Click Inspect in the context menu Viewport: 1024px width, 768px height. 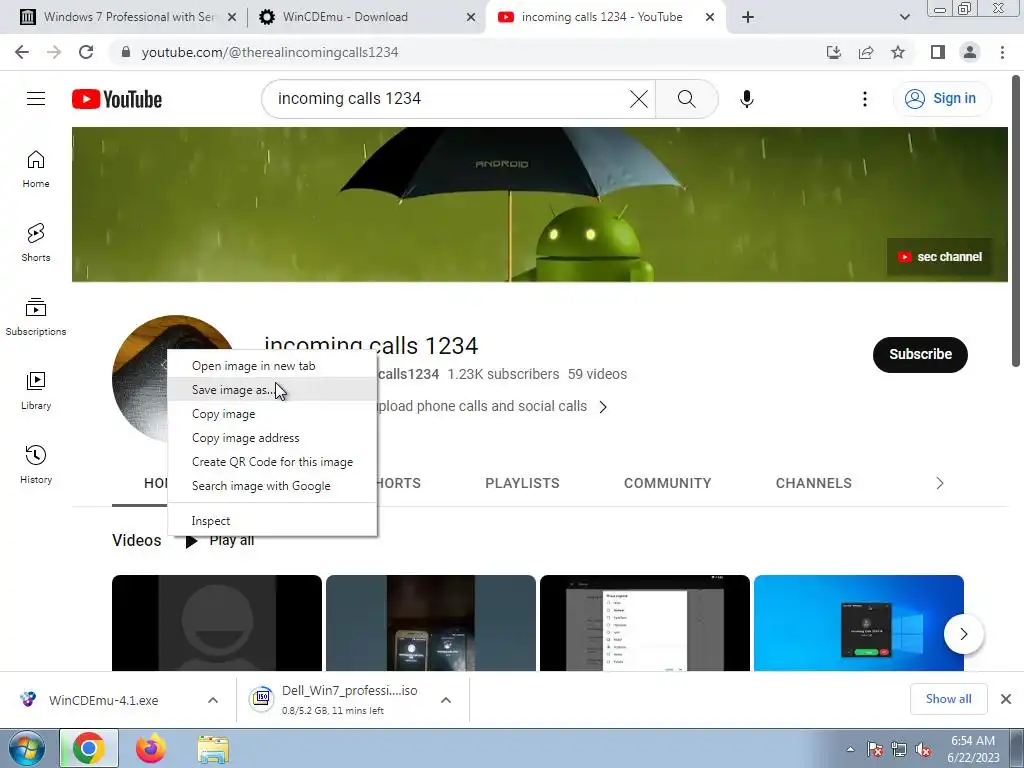272,520
